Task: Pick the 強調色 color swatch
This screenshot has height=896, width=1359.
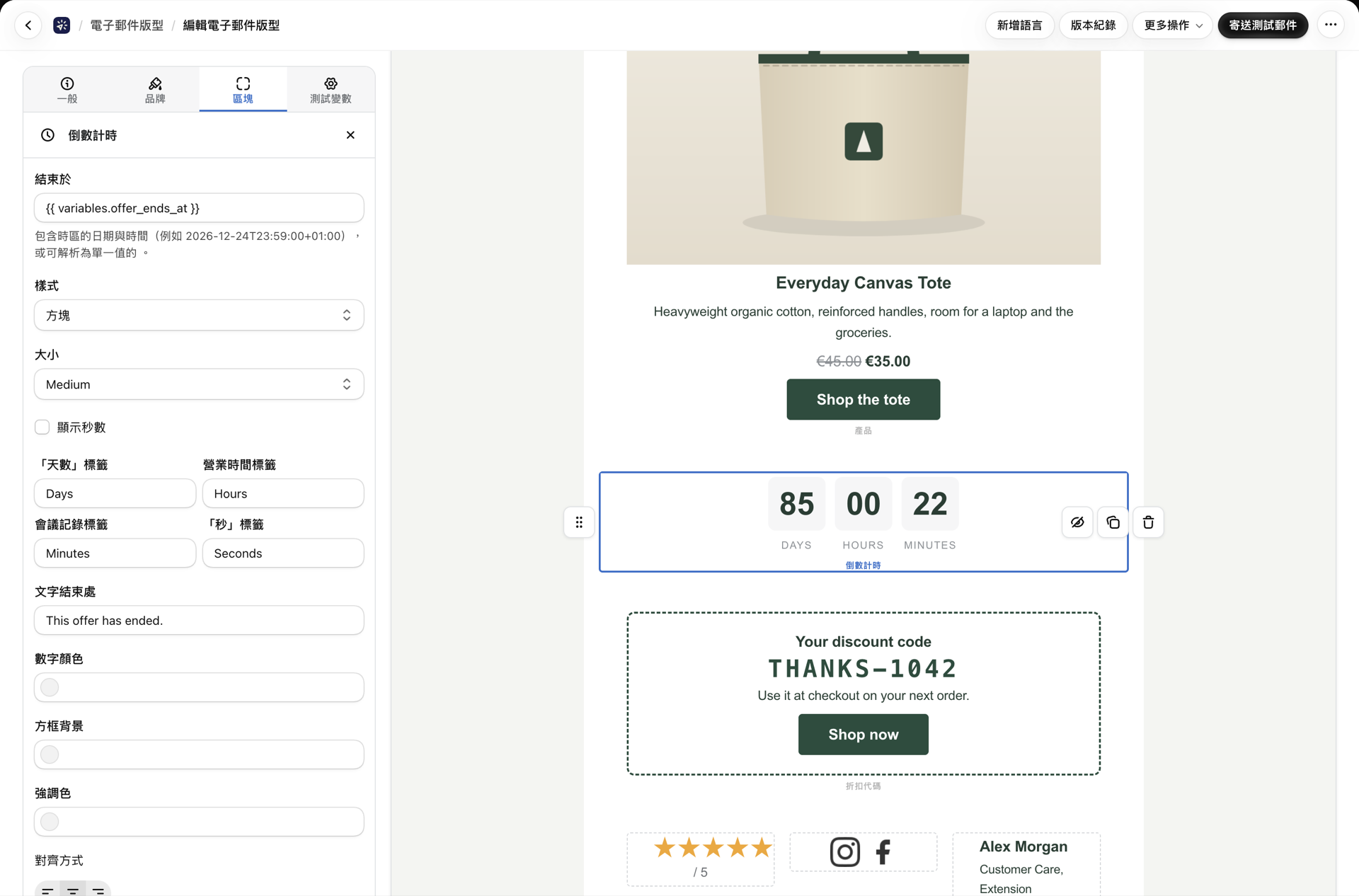Action: coord(50,822)
